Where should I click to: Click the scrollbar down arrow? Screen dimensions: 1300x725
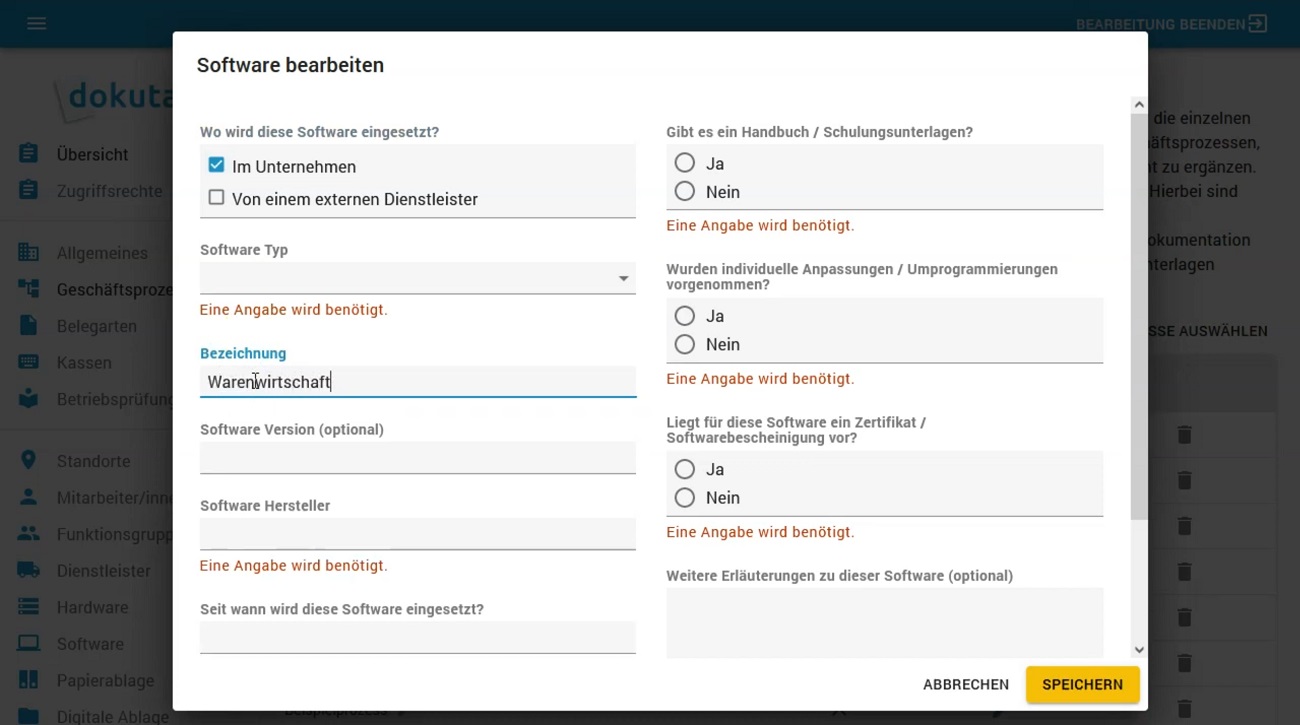[1139, 650]
